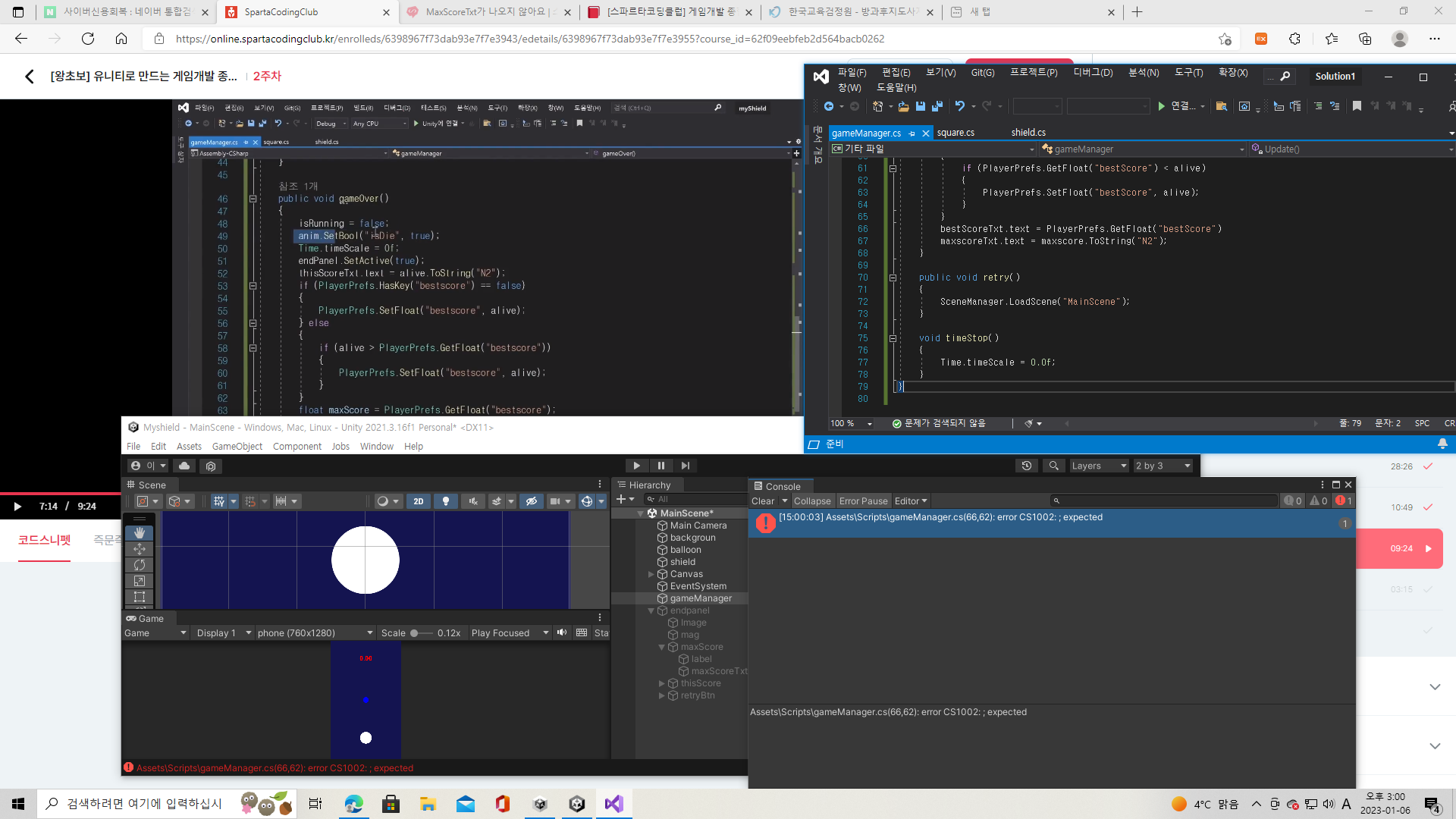The height and width of the screenshot is (819, 1456).
Task: Open Visual Studio from Windows taskbar
Action: point(613,804)
